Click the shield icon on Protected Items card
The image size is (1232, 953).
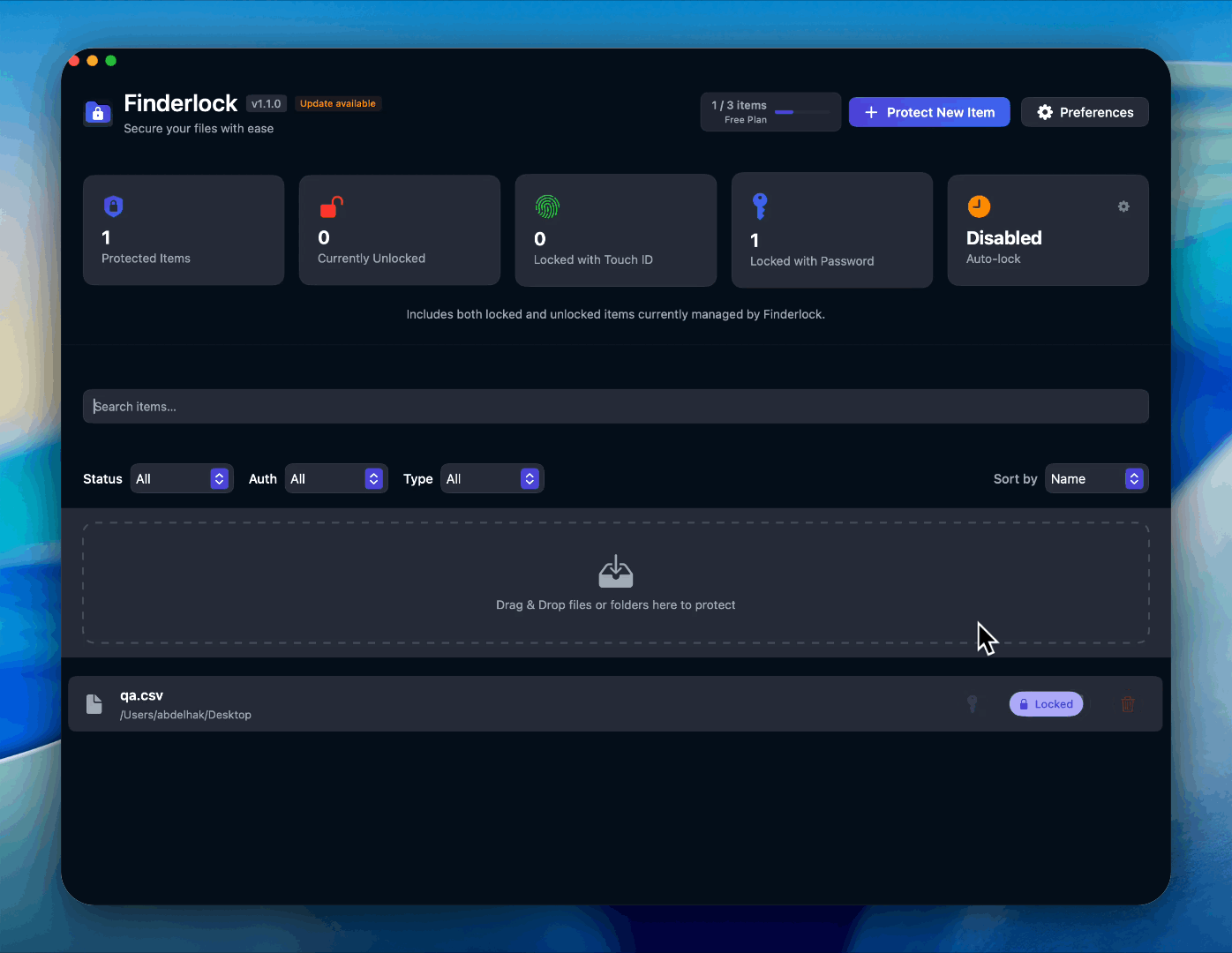click(x=113, y=206)
